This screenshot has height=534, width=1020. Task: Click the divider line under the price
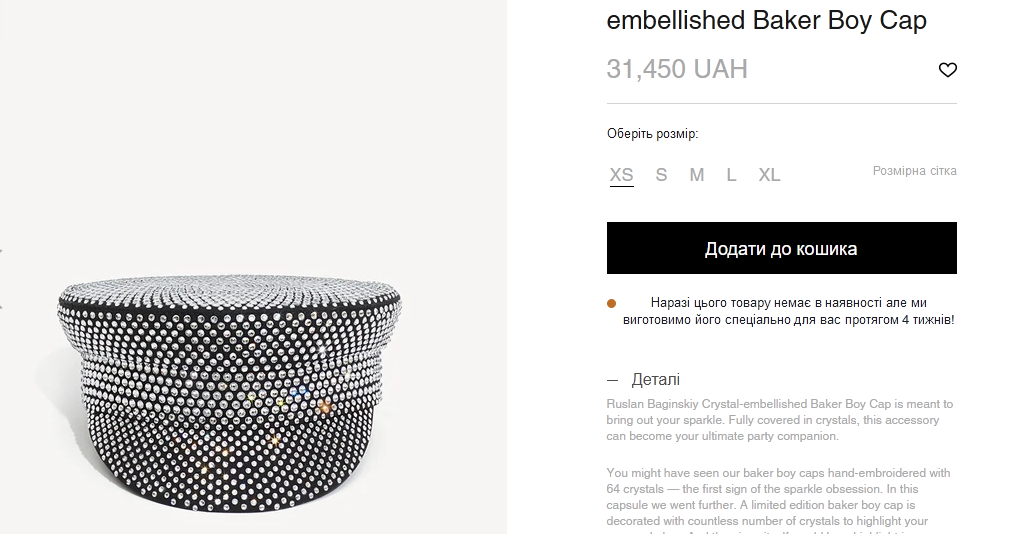[x=781, y=103]
